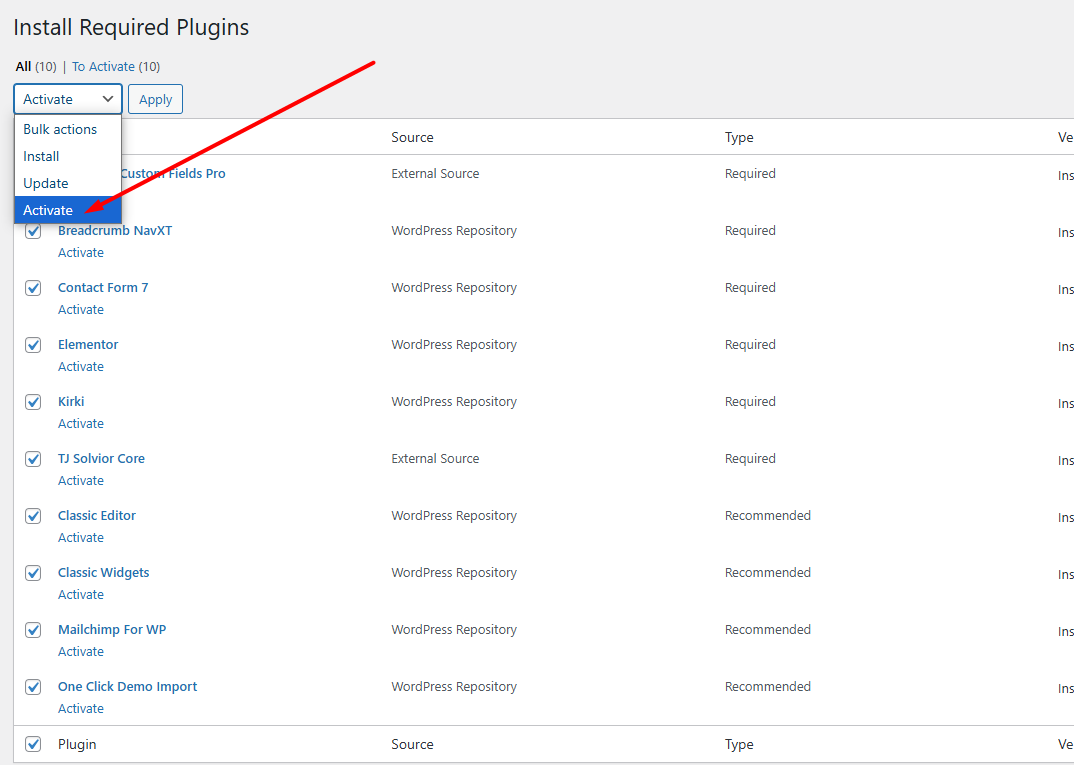Toggle the Elementor plugin checkbox
Viewport: 1074px width, 765px height.
(x=33, y=345)
